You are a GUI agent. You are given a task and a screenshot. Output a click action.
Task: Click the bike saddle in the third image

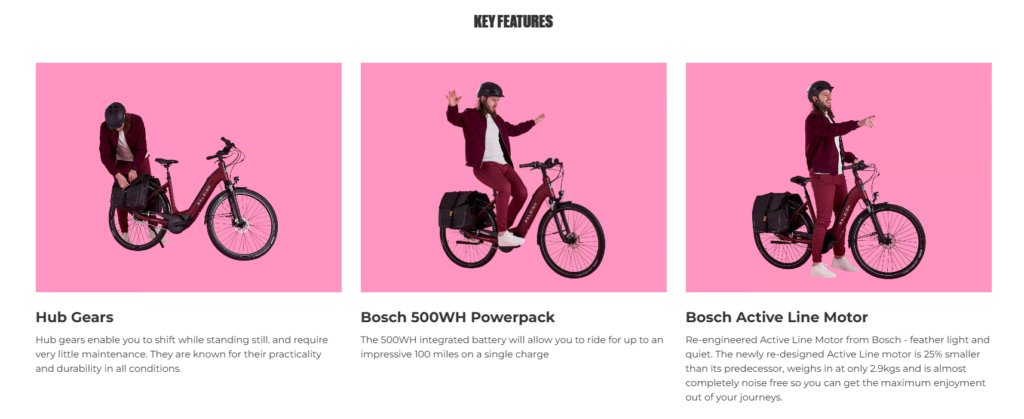tap(800, 179)
